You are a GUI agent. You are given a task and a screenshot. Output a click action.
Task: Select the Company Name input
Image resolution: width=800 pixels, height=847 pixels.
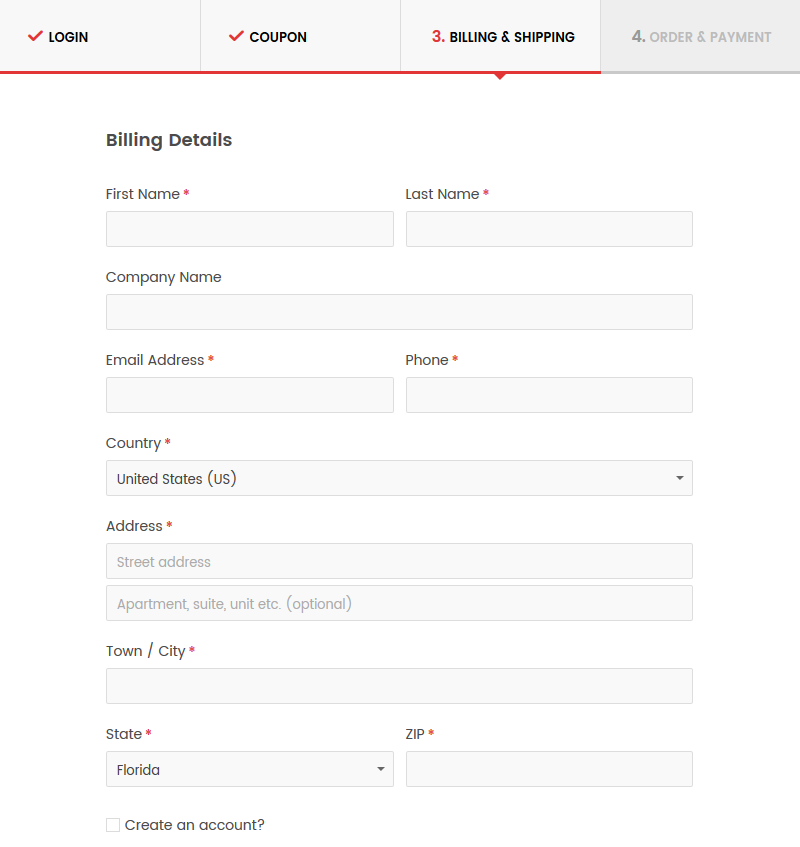click(x=399, y=312)
